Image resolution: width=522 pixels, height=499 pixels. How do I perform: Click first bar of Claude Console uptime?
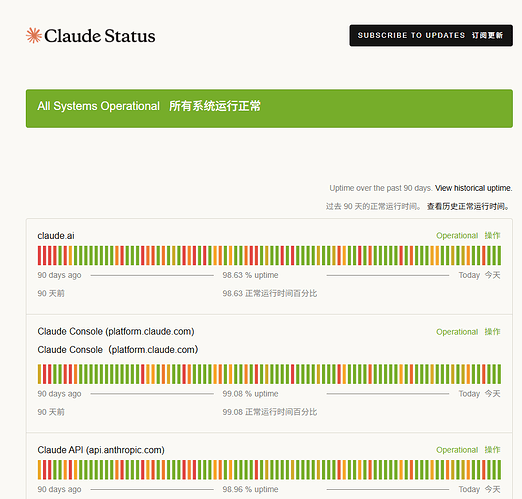(x=39, y=374)
